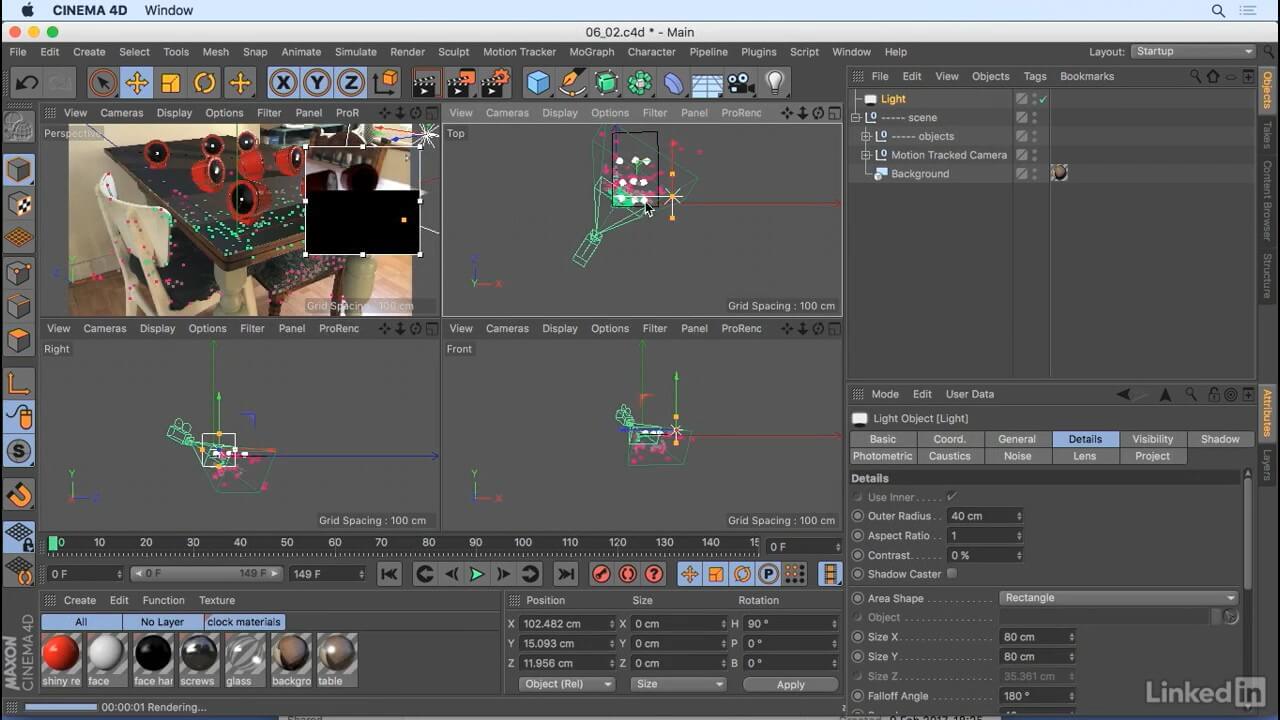Switch to the Shadow tab
This screenshot has width=1280, height=720.
coord(1219,439)
